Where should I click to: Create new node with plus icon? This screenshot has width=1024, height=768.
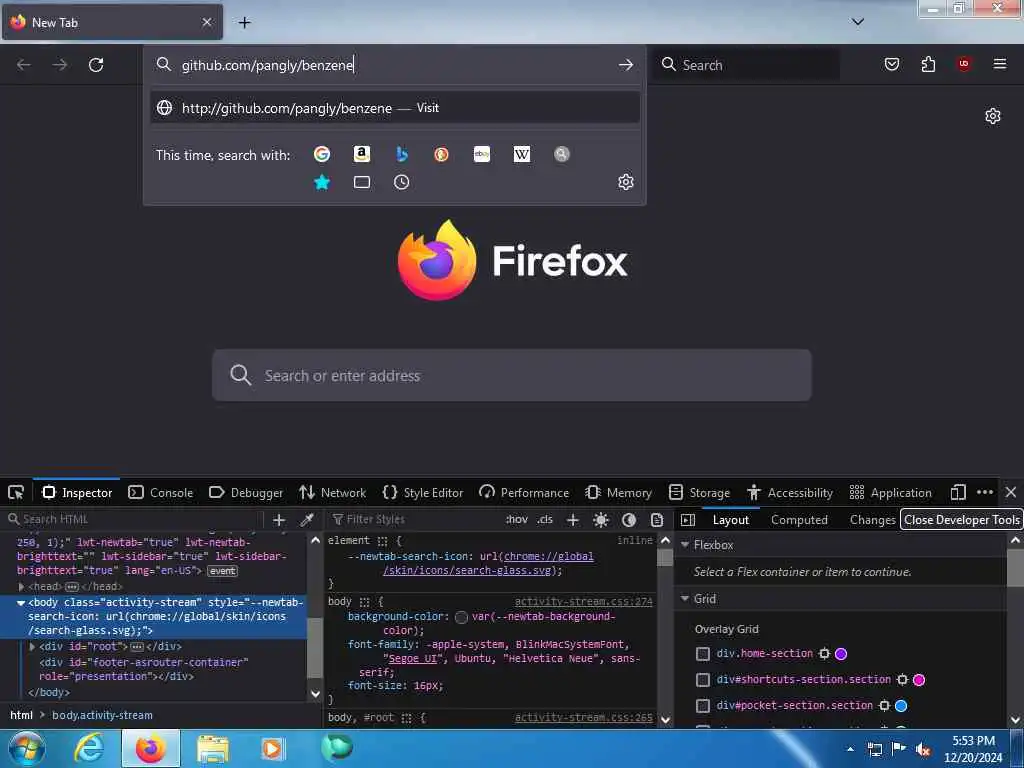(279, 520)
